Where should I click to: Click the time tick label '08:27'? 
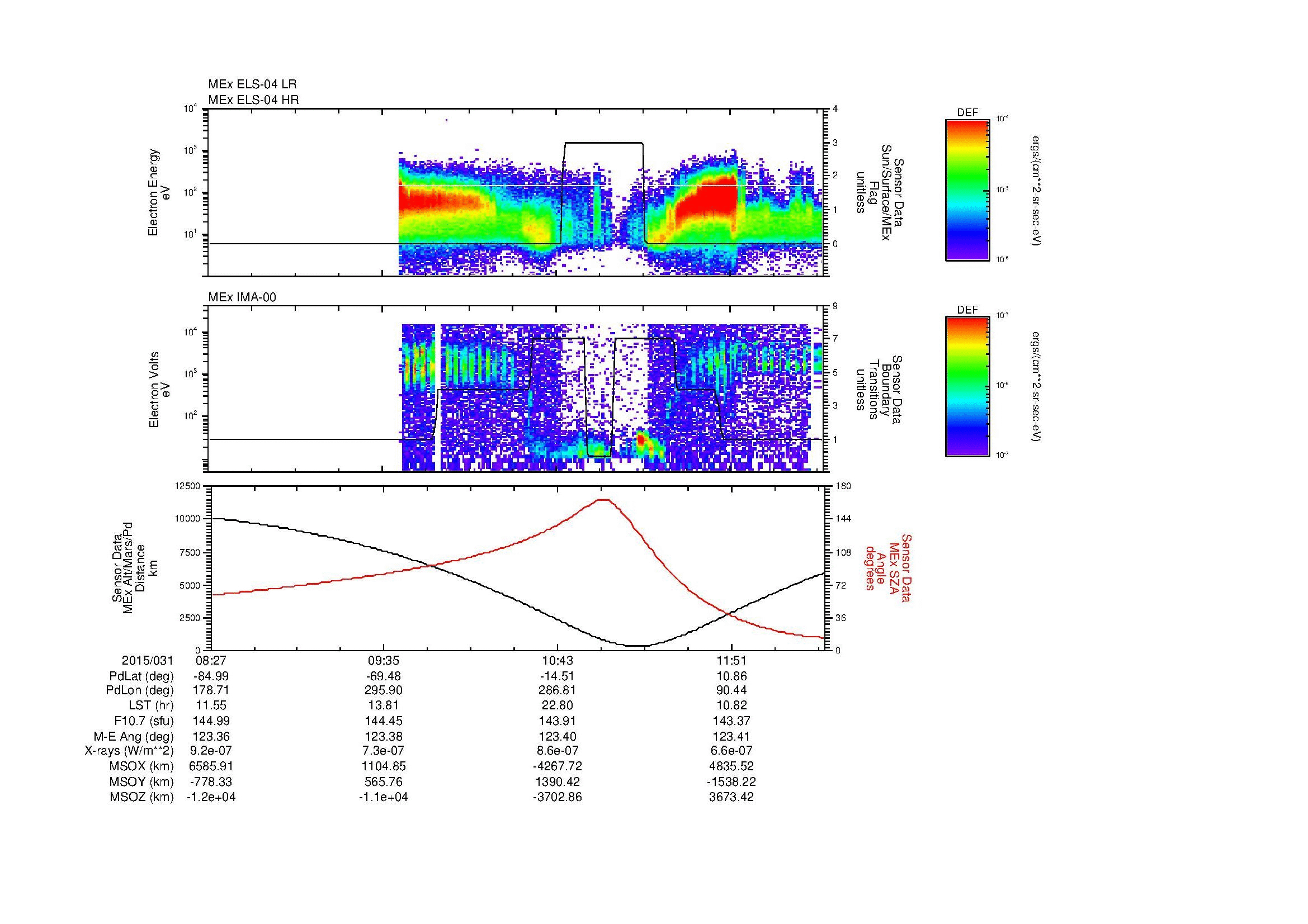tap(211, 660)
